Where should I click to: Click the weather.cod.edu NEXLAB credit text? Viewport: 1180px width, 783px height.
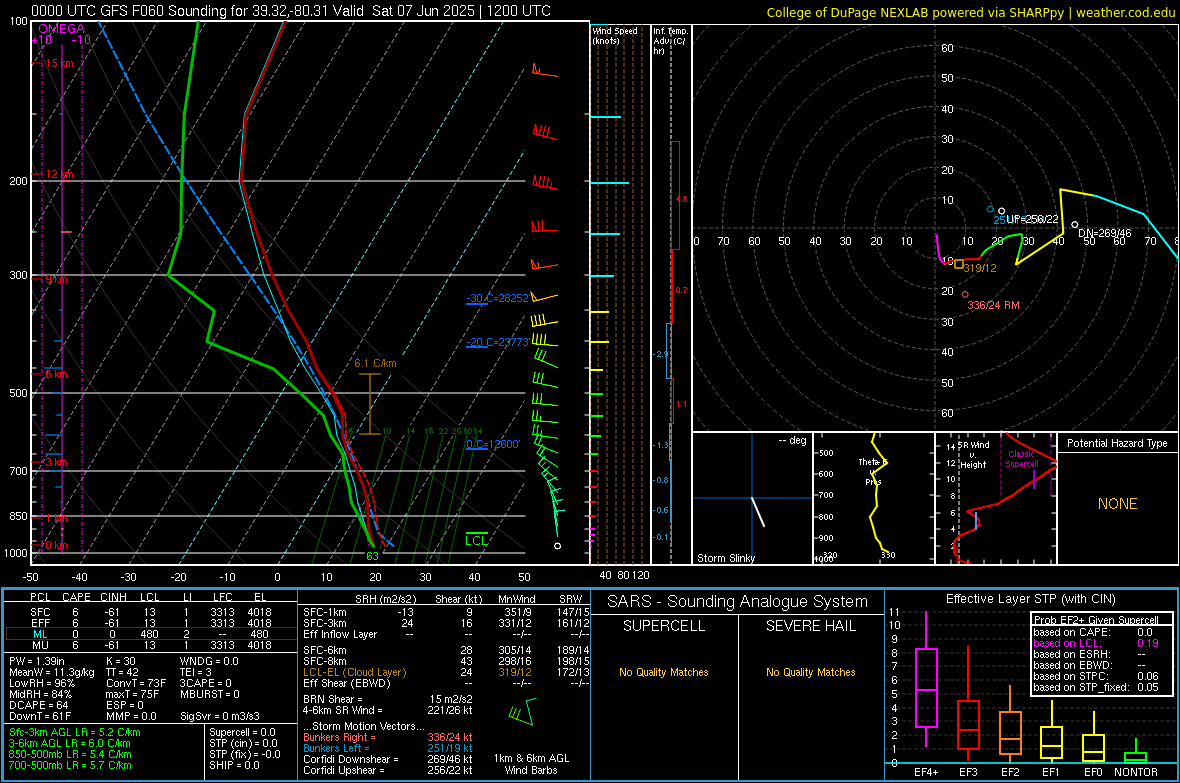pos(971,12)
